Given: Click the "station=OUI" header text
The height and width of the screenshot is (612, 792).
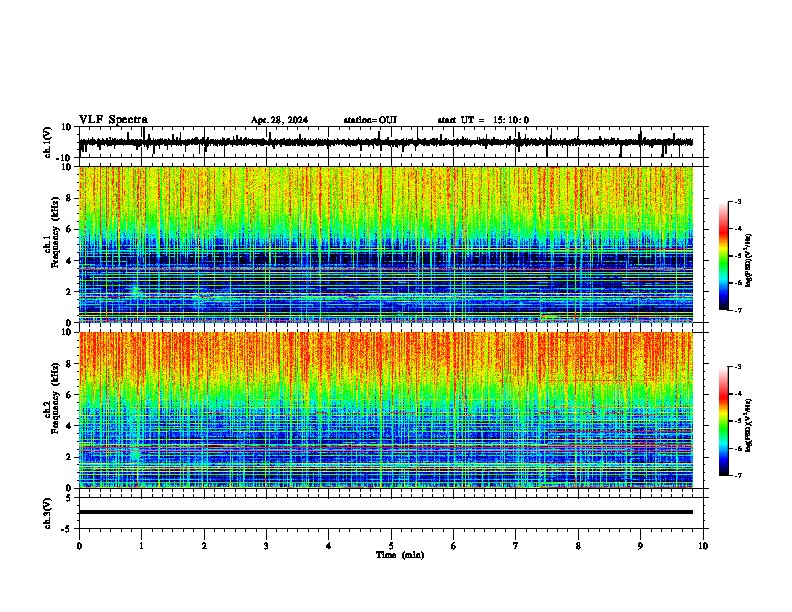Looking at the screenshot, I should [x=370, y=120].
